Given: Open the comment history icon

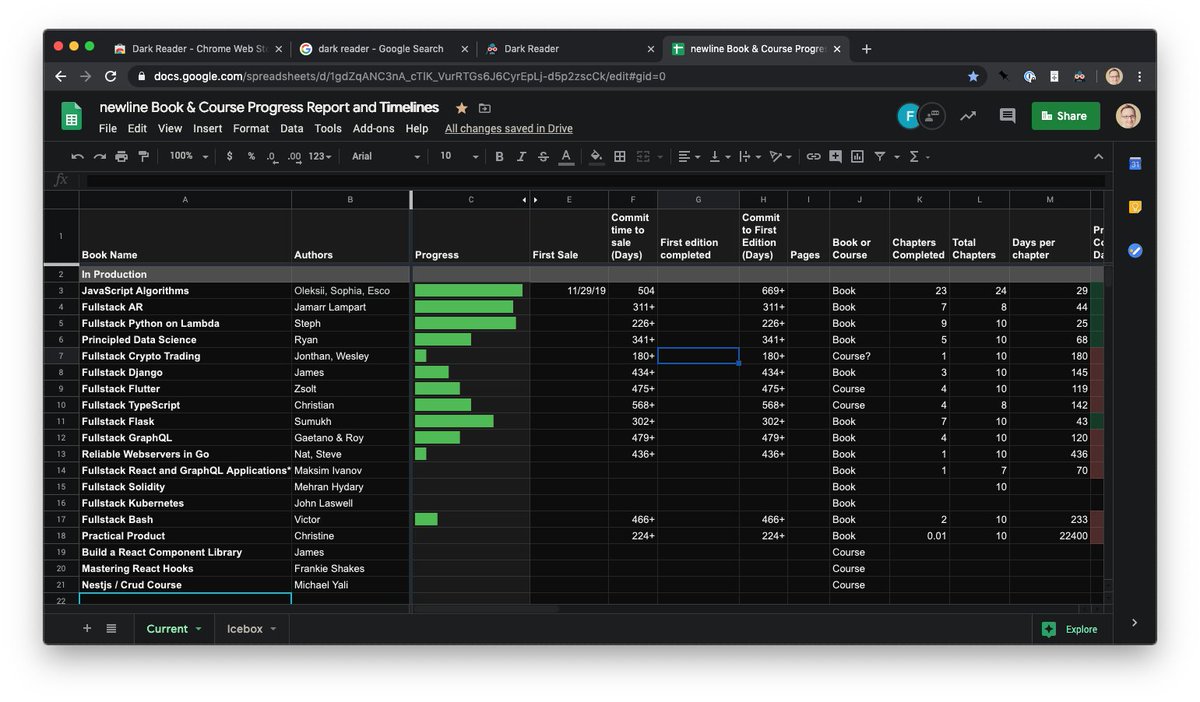Looking at the screenshot, I should point(1007,116).
